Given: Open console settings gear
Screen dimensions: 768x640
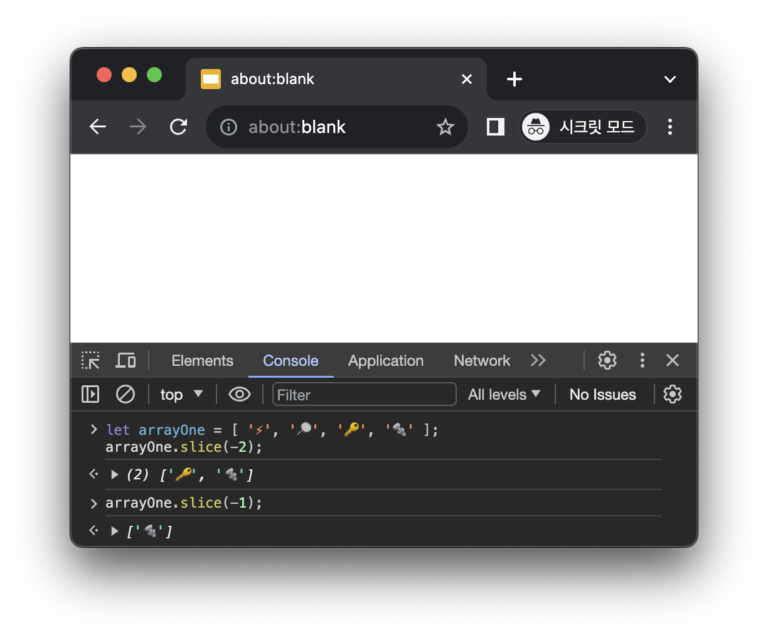Looking at the screenshot, I should coord(672,394).
